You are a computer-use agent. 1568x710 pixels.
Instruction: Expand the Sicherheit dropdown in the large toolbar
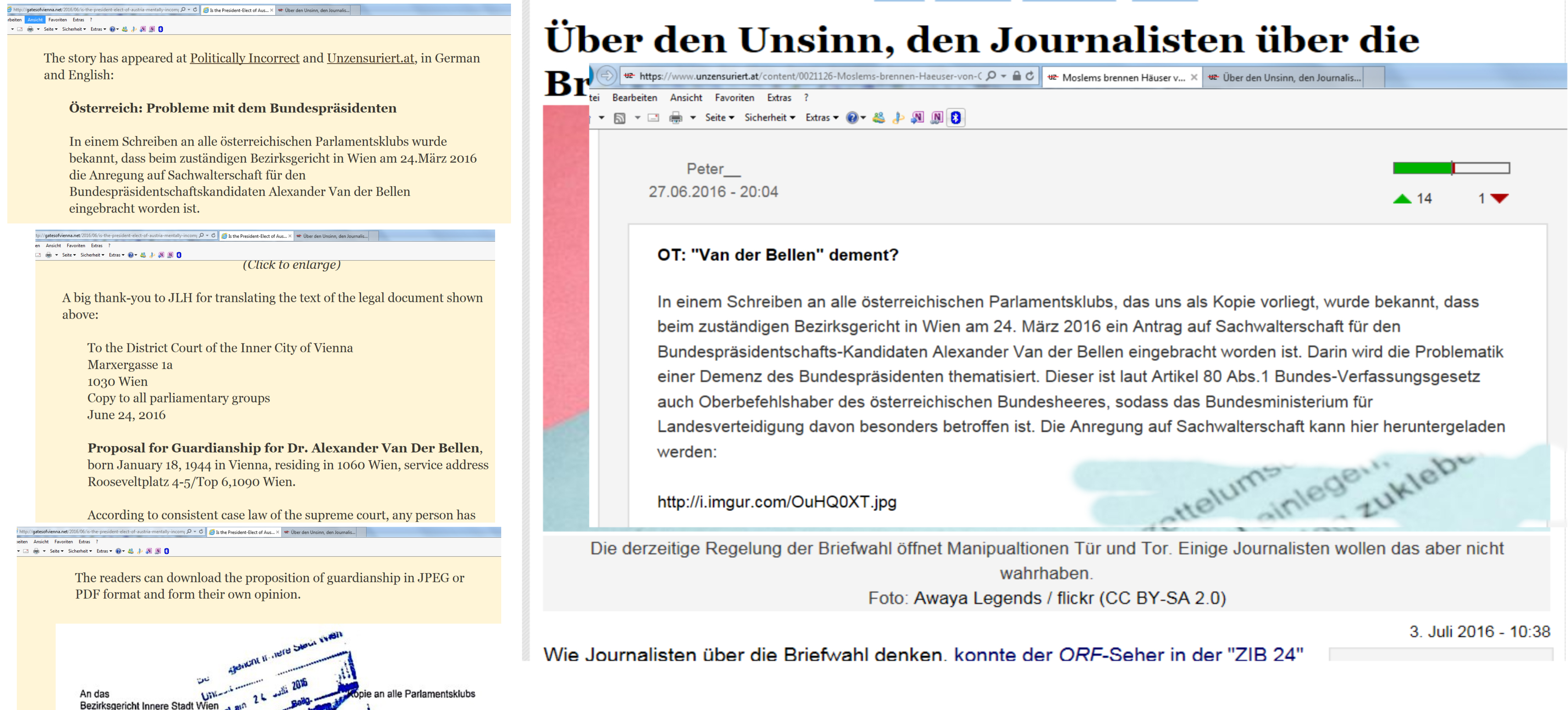click(769, 118)
